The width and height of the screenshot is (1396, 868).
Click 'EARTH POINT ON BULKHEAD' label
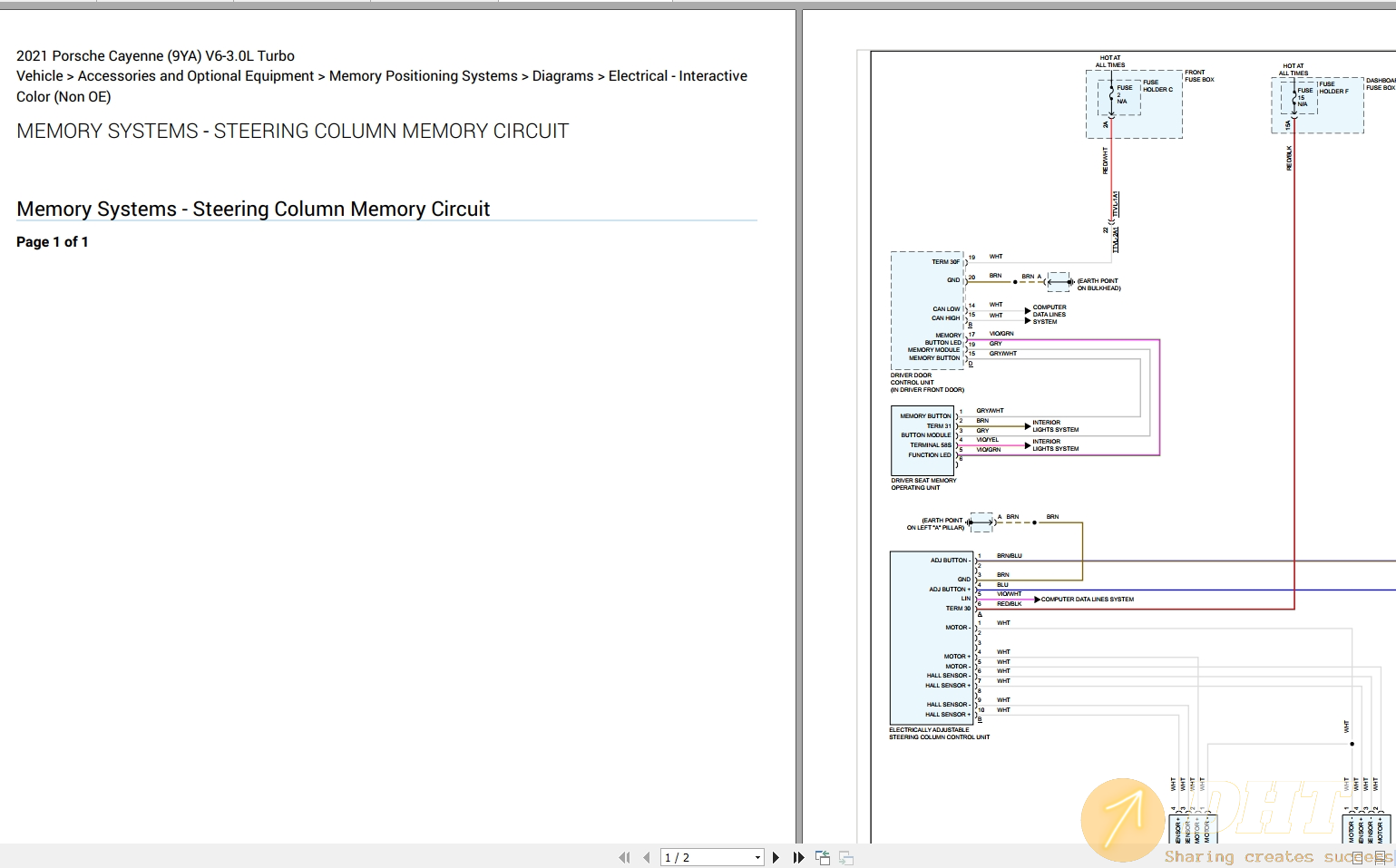click(1098, 285)
